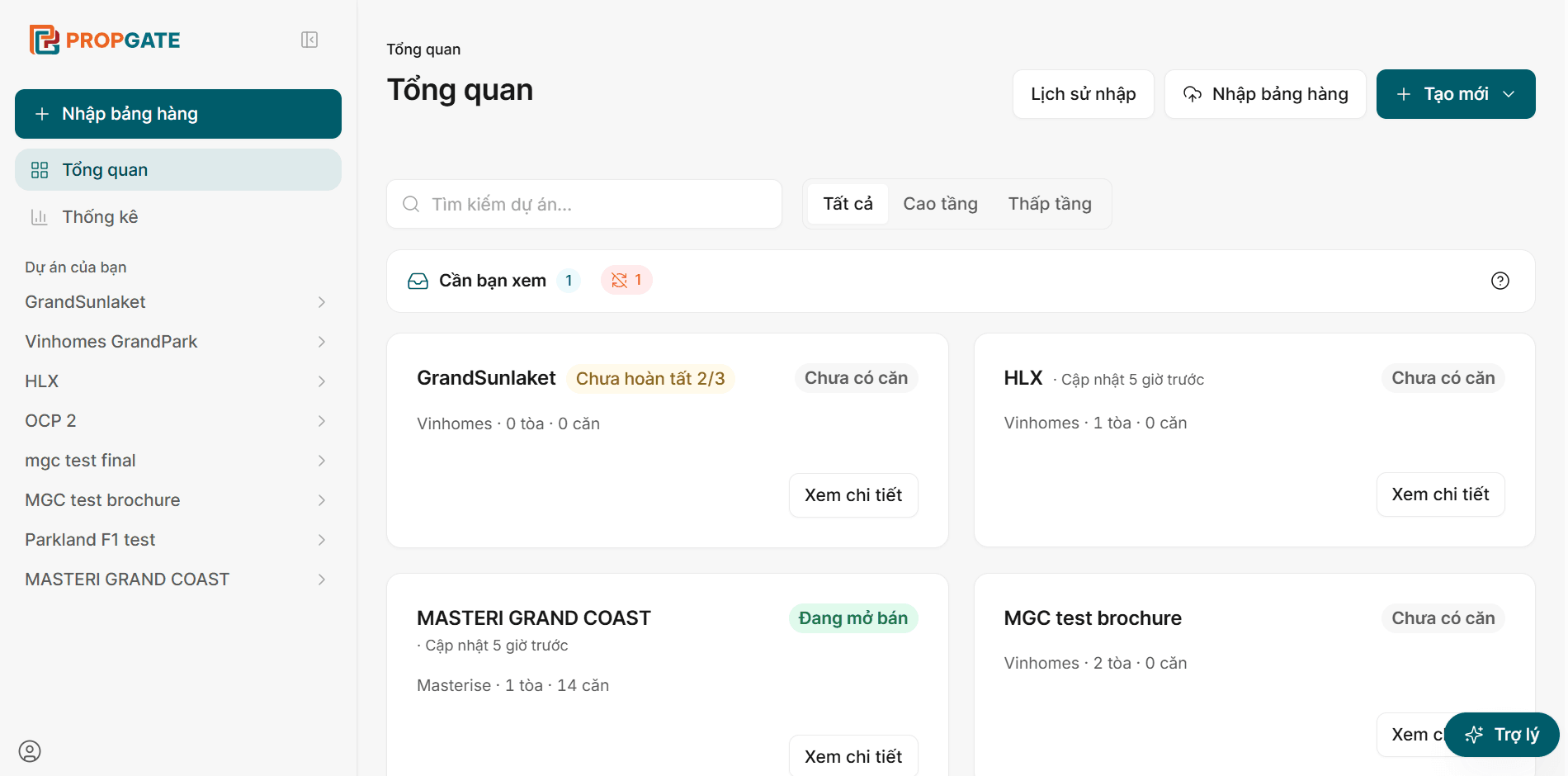Open Lịch sử nhập
Viewport: 1568px width, 776px height.
1084,94
